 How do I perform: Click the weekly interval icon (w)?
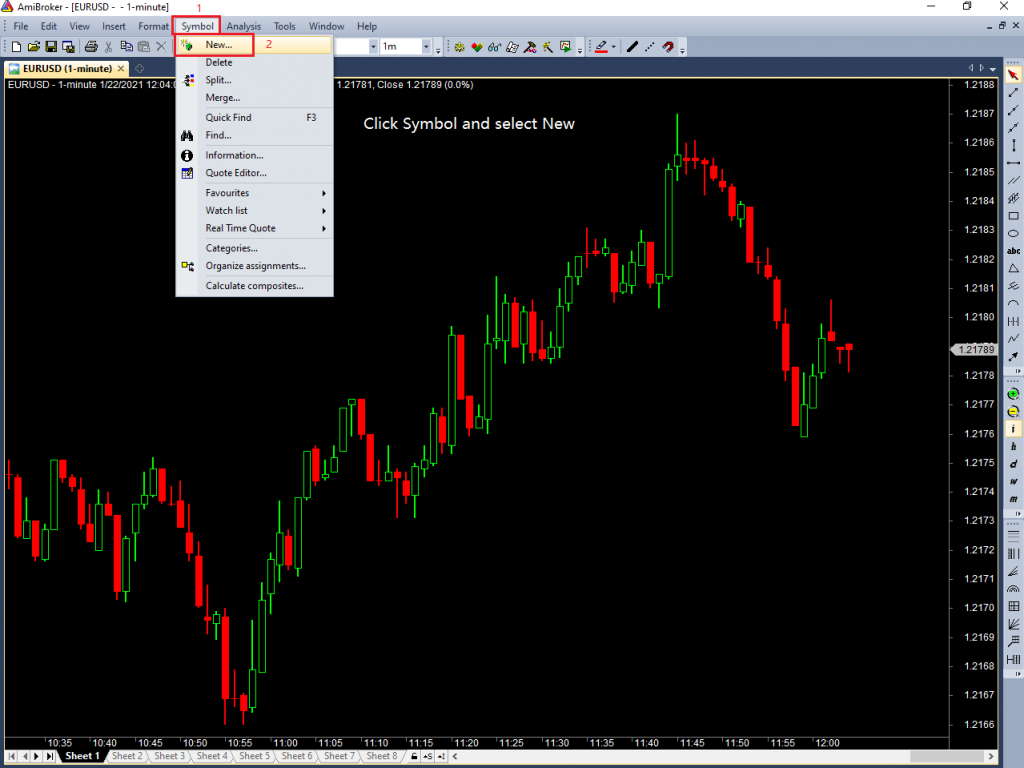pyautogui.click(x=1012, y=480)
